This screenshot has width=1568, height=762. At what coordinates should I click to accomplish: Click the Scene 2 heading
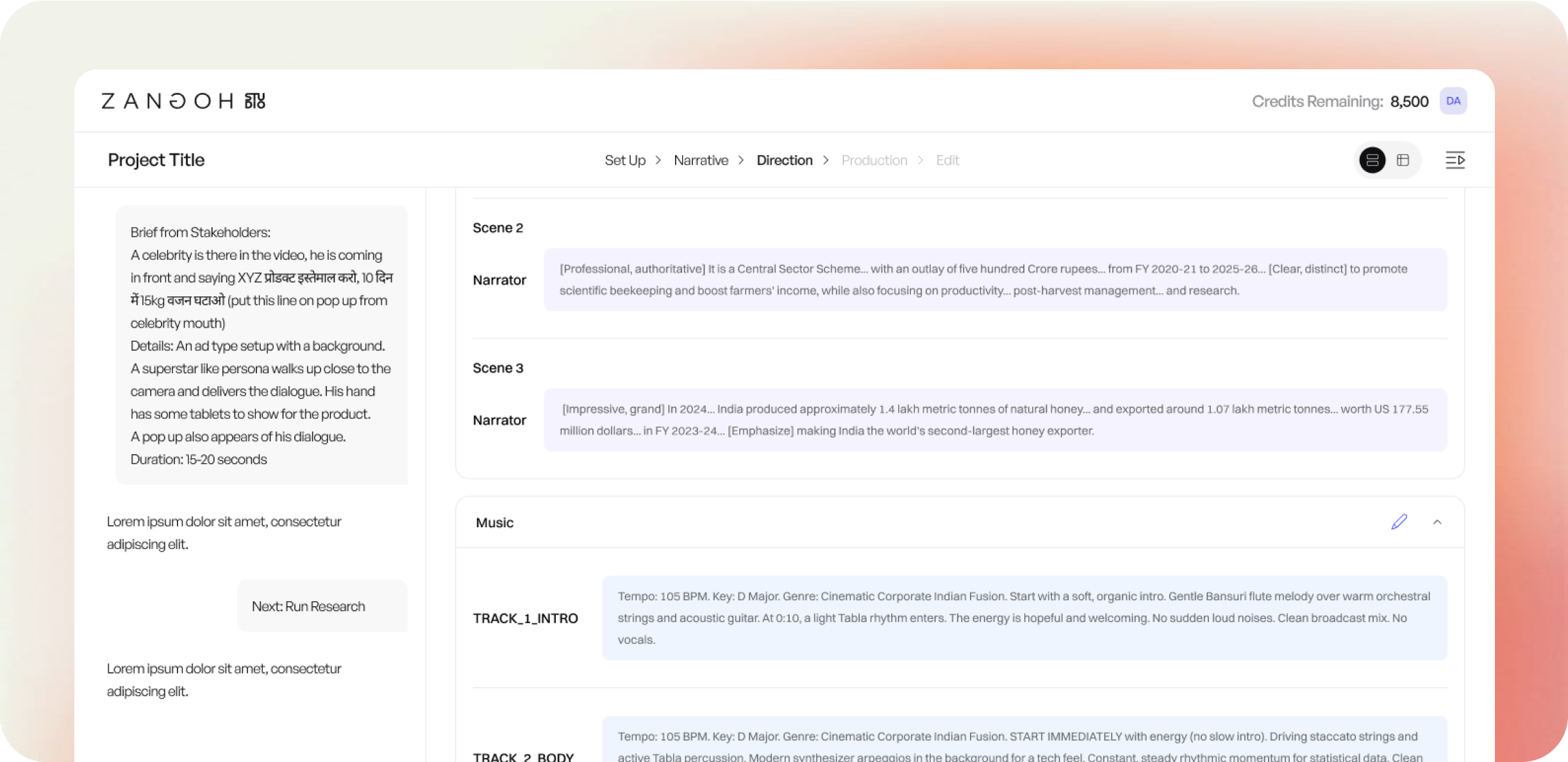(x=498, y=228)
